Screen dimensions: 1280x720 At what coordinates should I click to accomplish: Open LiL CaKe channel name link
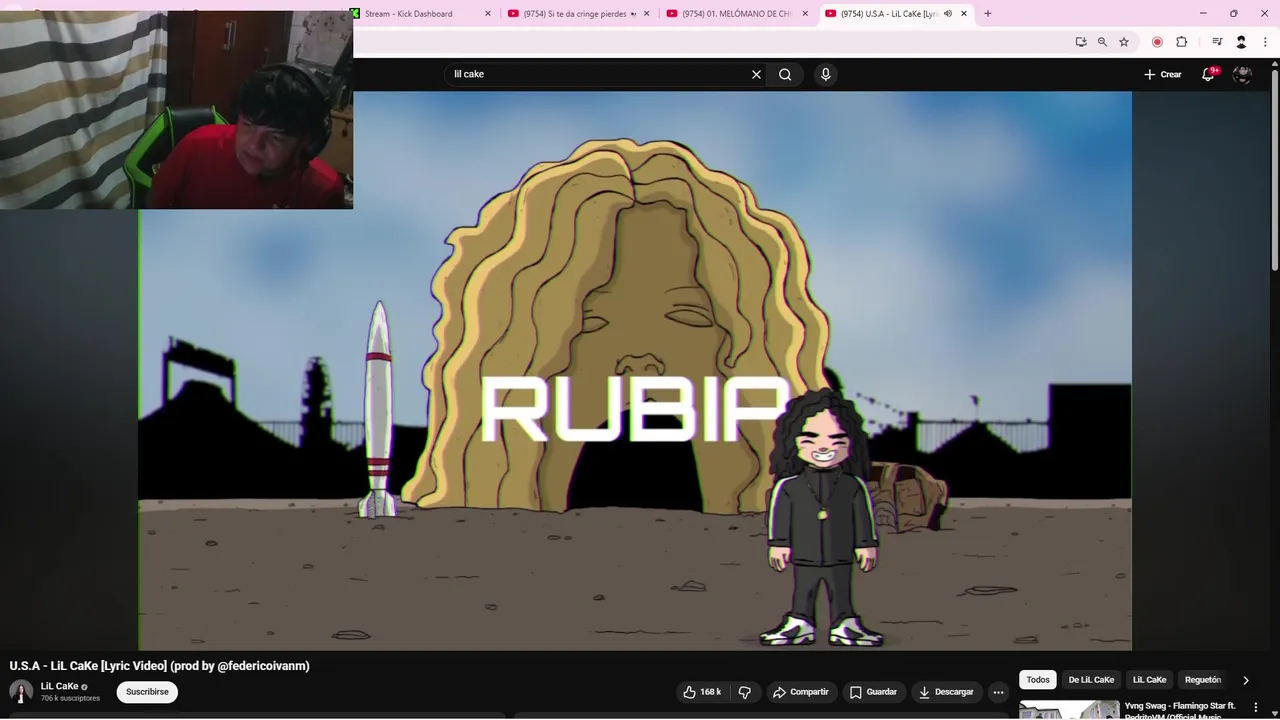59,686
